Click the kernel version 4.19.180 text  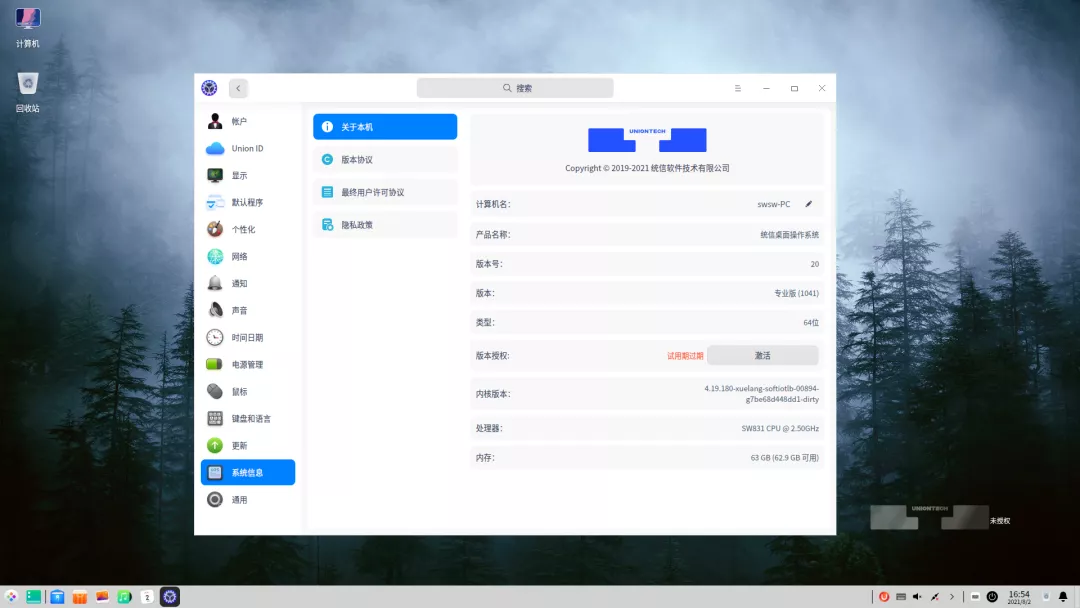tap(761, 394)
